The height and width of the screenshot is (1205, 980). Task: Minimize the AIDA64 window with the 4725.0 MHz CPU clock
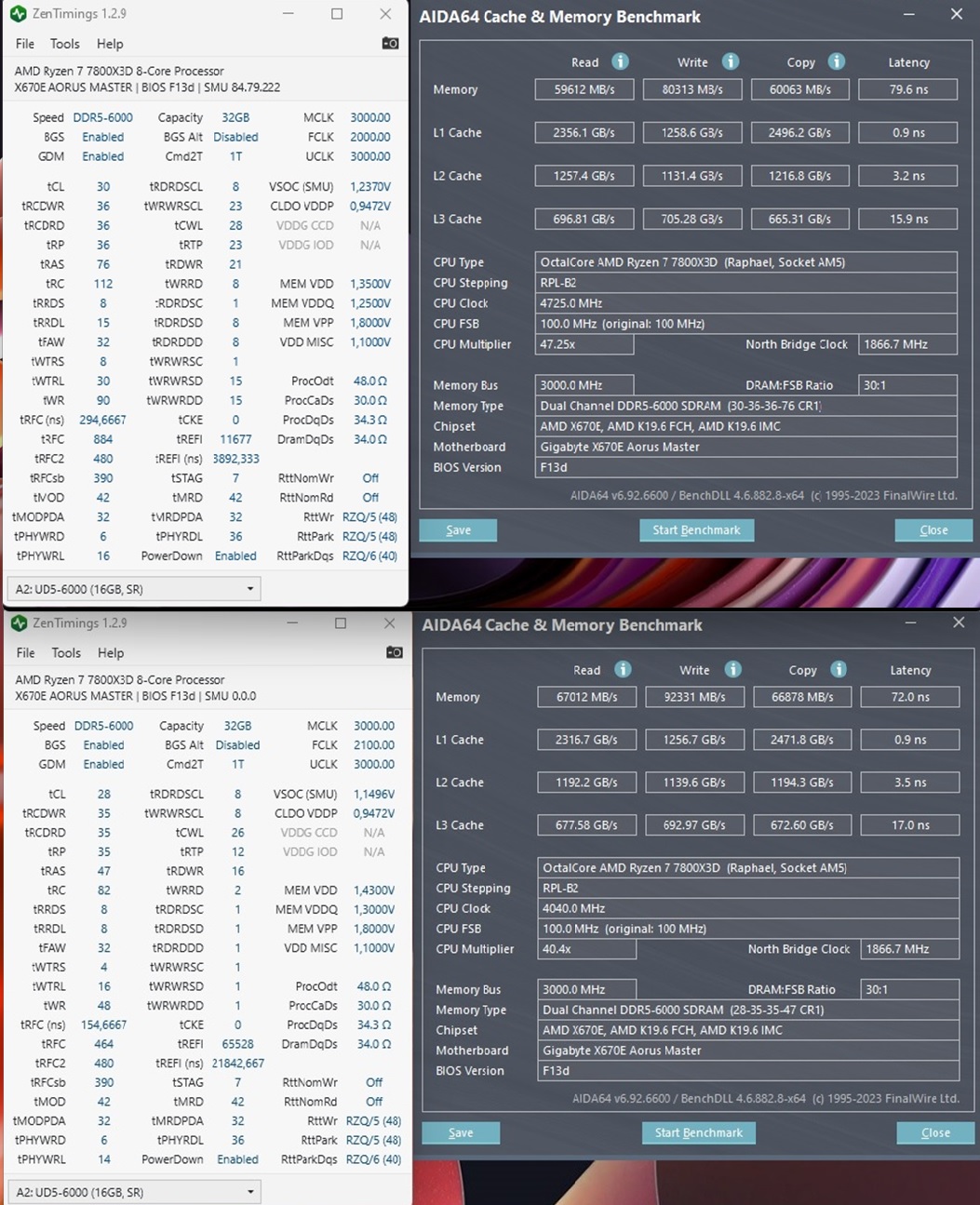pyautogui.click(x=907, y=15)
